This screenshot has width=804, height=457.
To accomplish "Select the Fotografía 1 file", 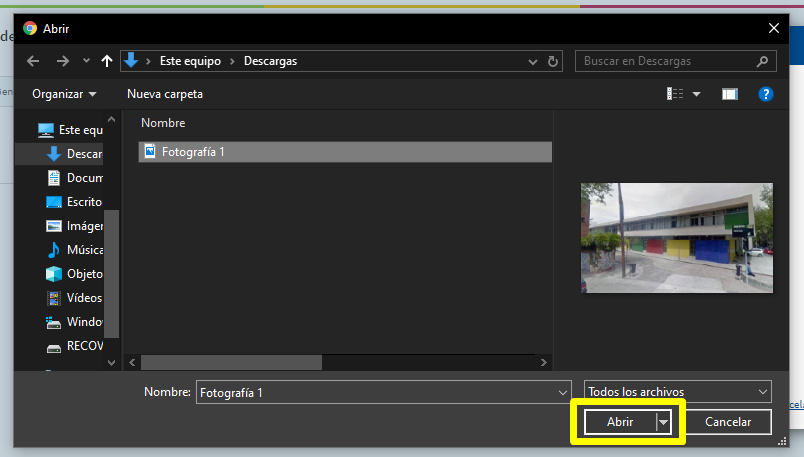I will pos(193,152).
